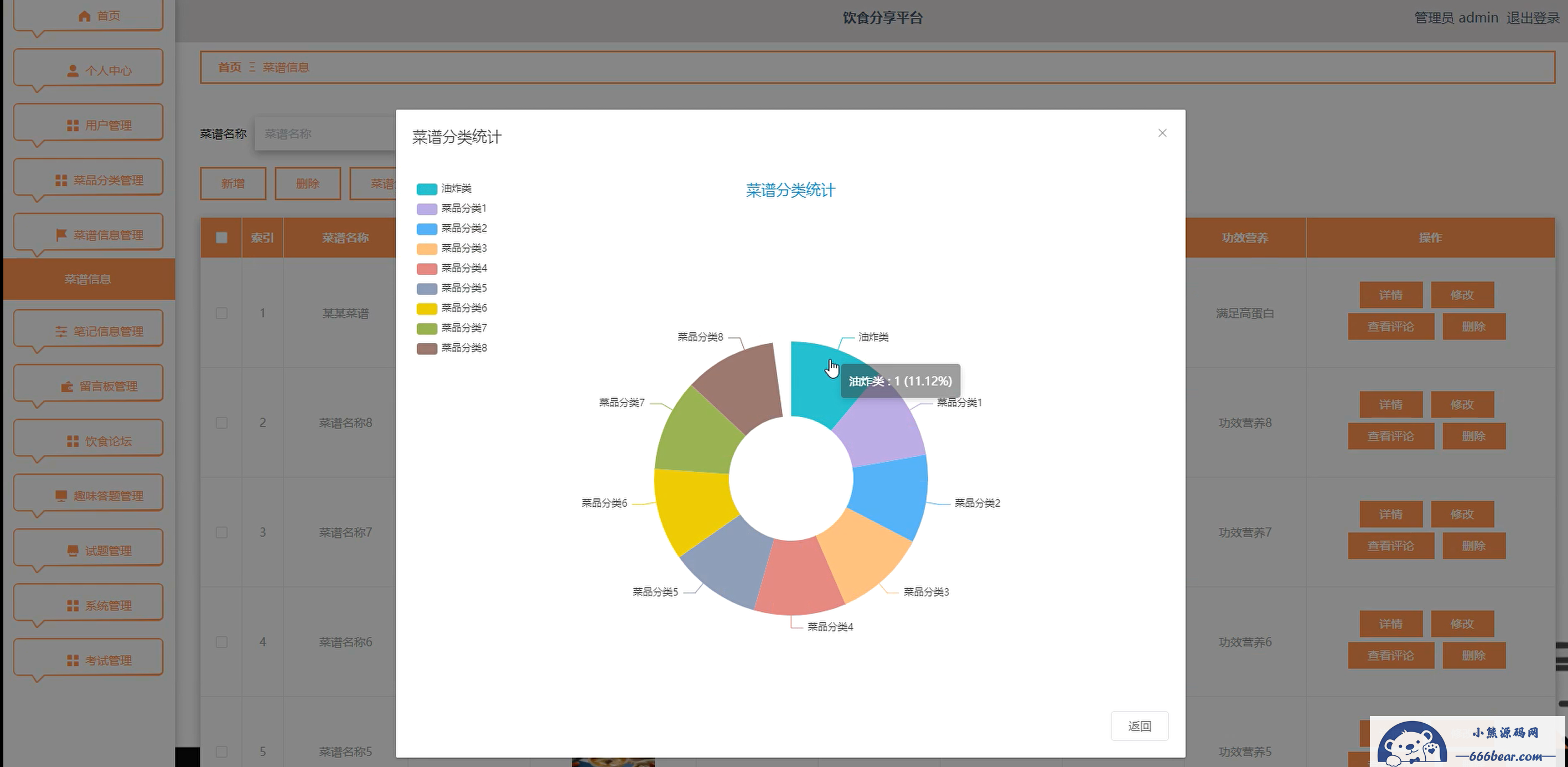Viewport: 1568px width, 767px height.
Task: Check the row 2 菜谱名称8 checkbox
Action: [x=221, y=423]
